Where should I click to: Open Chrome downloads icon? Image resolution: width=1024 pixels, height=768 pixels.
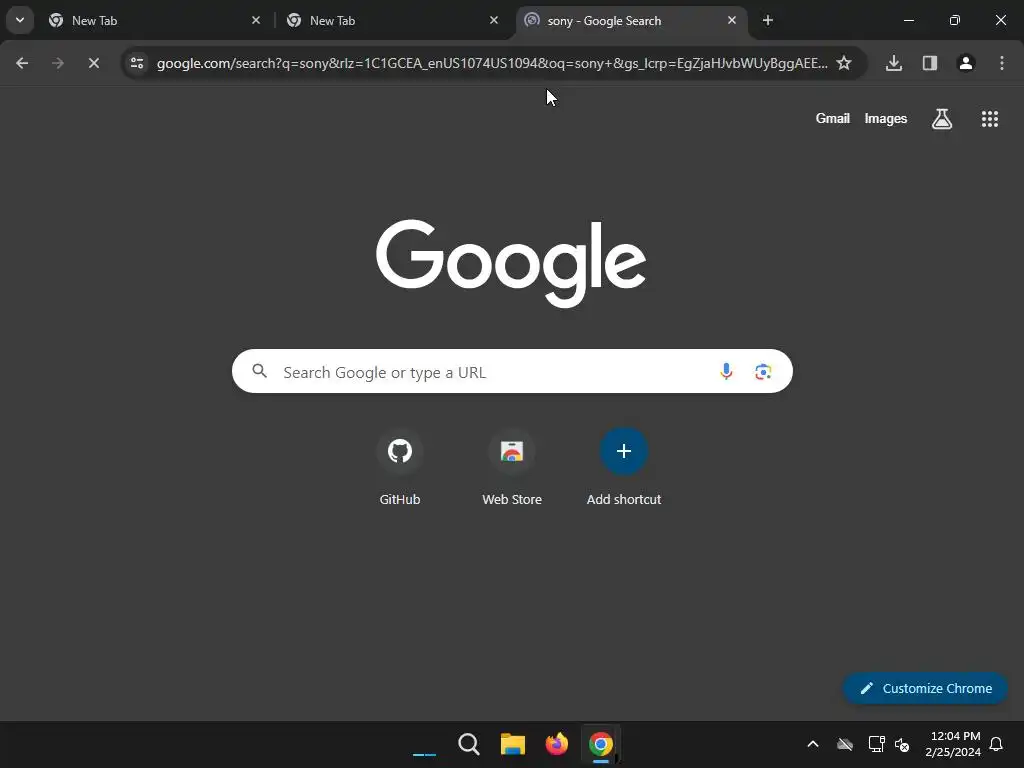tap(894, 63)
